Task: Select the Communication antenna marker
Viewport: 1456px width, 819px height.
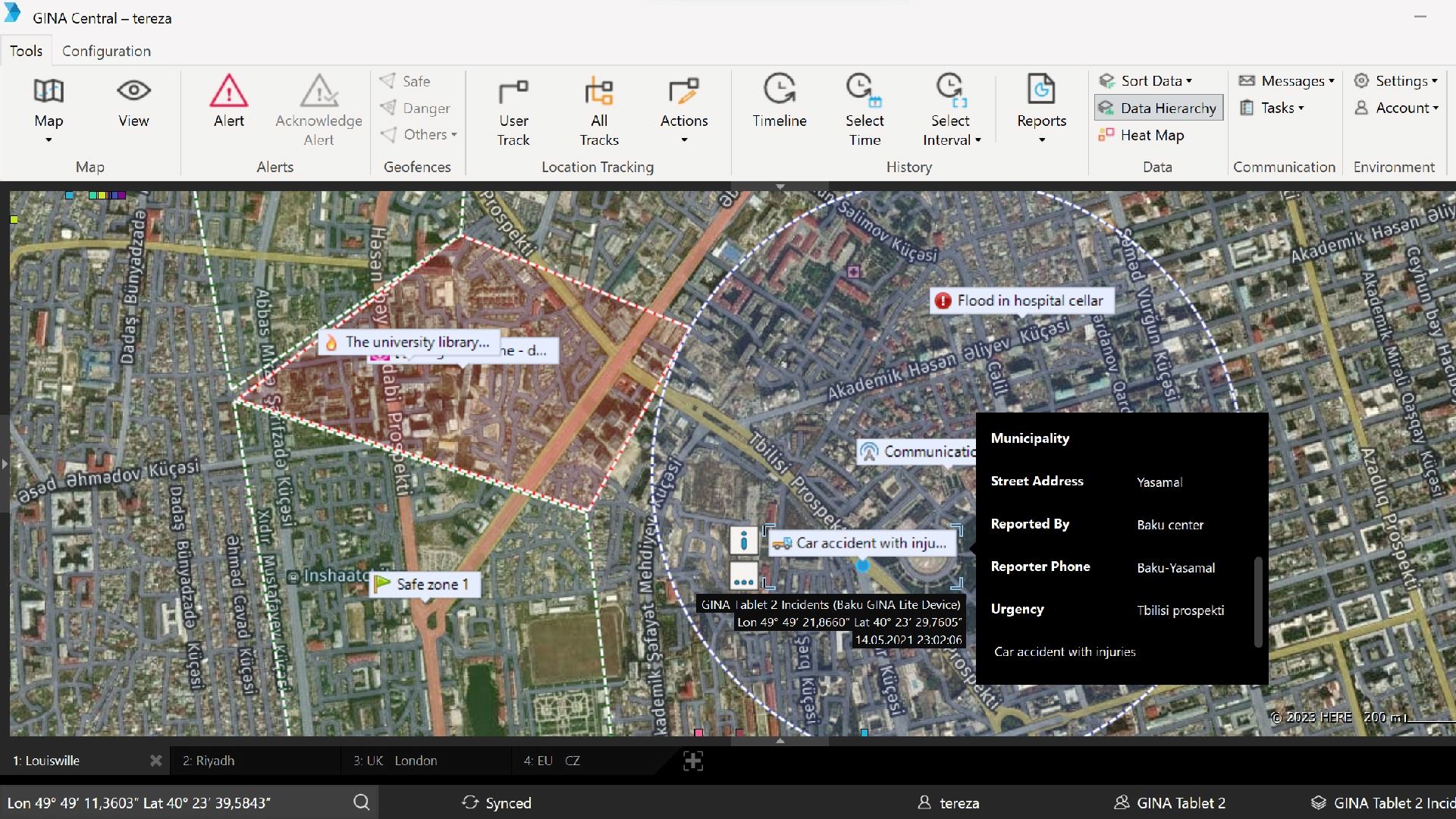Action: pyautogui.click(x=917, y=452)
